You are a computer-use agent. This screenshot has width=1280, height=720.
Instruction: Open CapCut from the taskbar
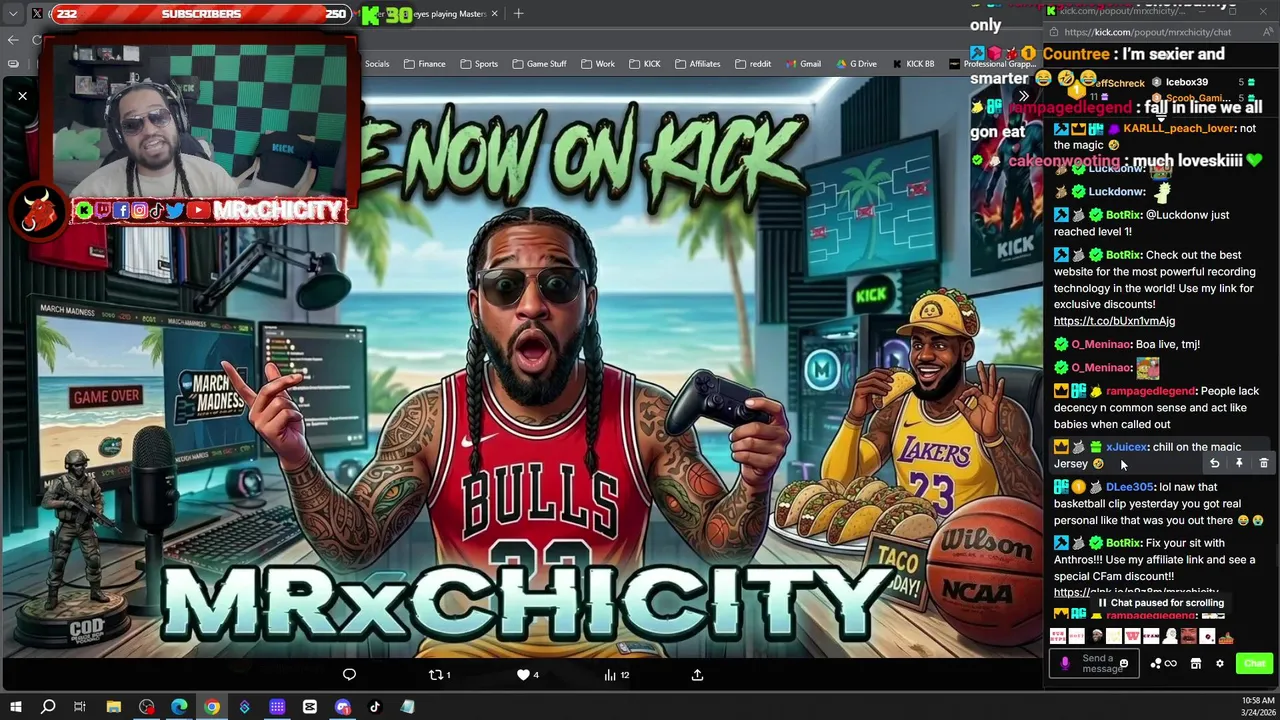point(310,707)
